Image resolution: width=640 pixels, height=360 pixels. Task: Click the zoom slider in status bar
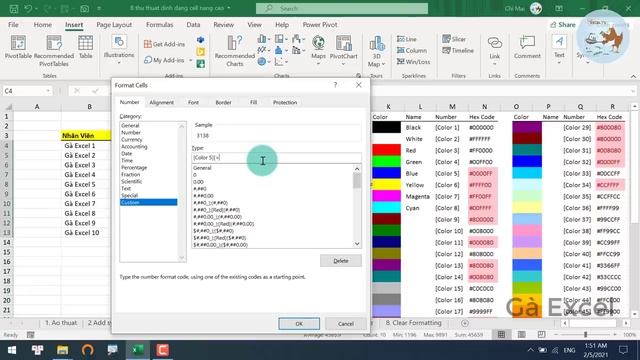(585, 335)
